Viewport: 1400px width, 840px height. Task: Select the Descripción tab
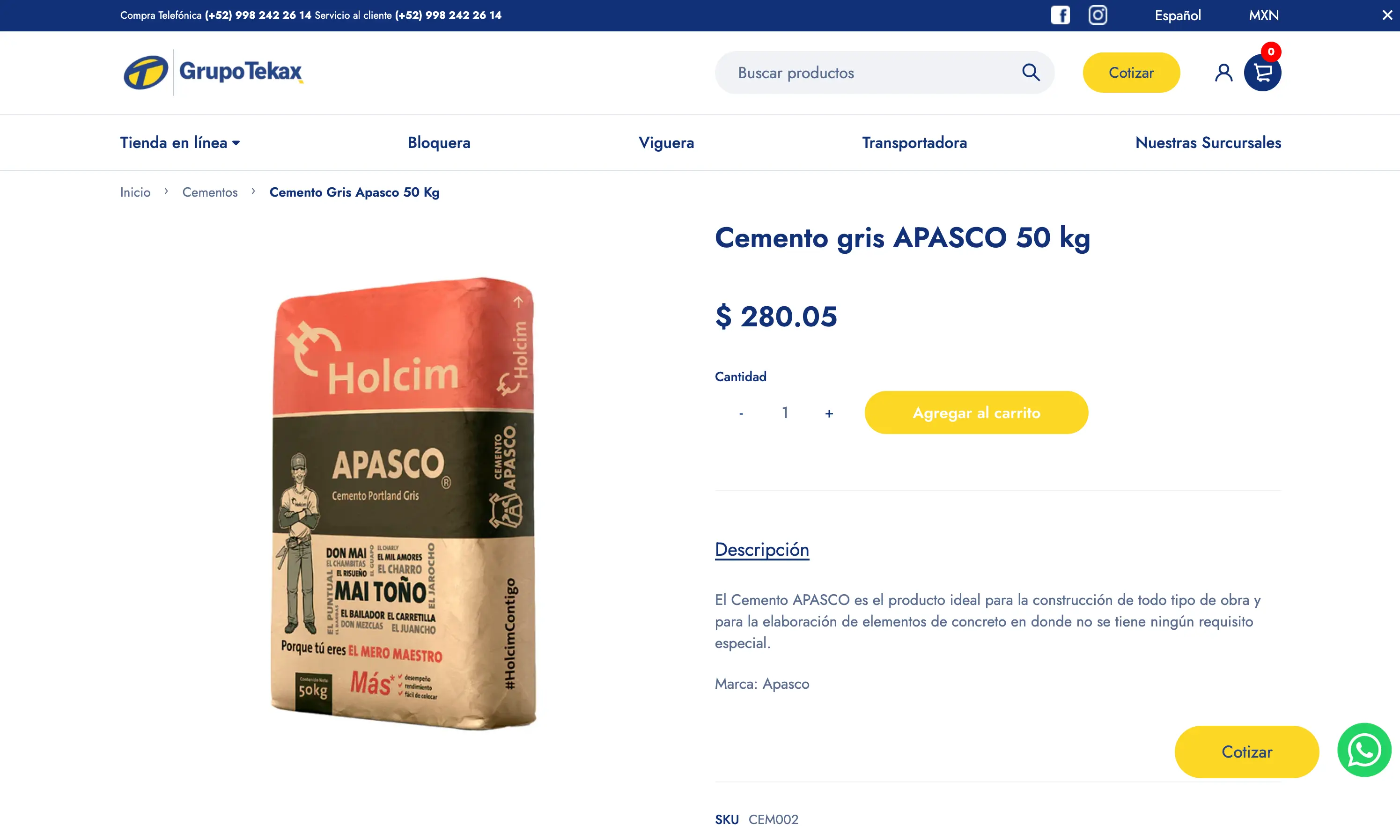pyautogui.click(x=762, y=550)
